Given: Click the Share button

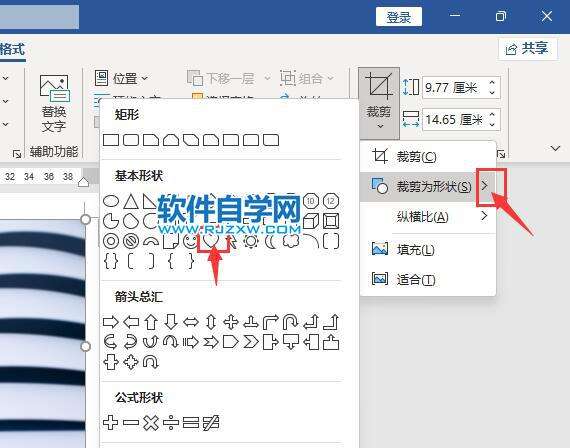Looking at the screenshot, I should pos(527,48).
